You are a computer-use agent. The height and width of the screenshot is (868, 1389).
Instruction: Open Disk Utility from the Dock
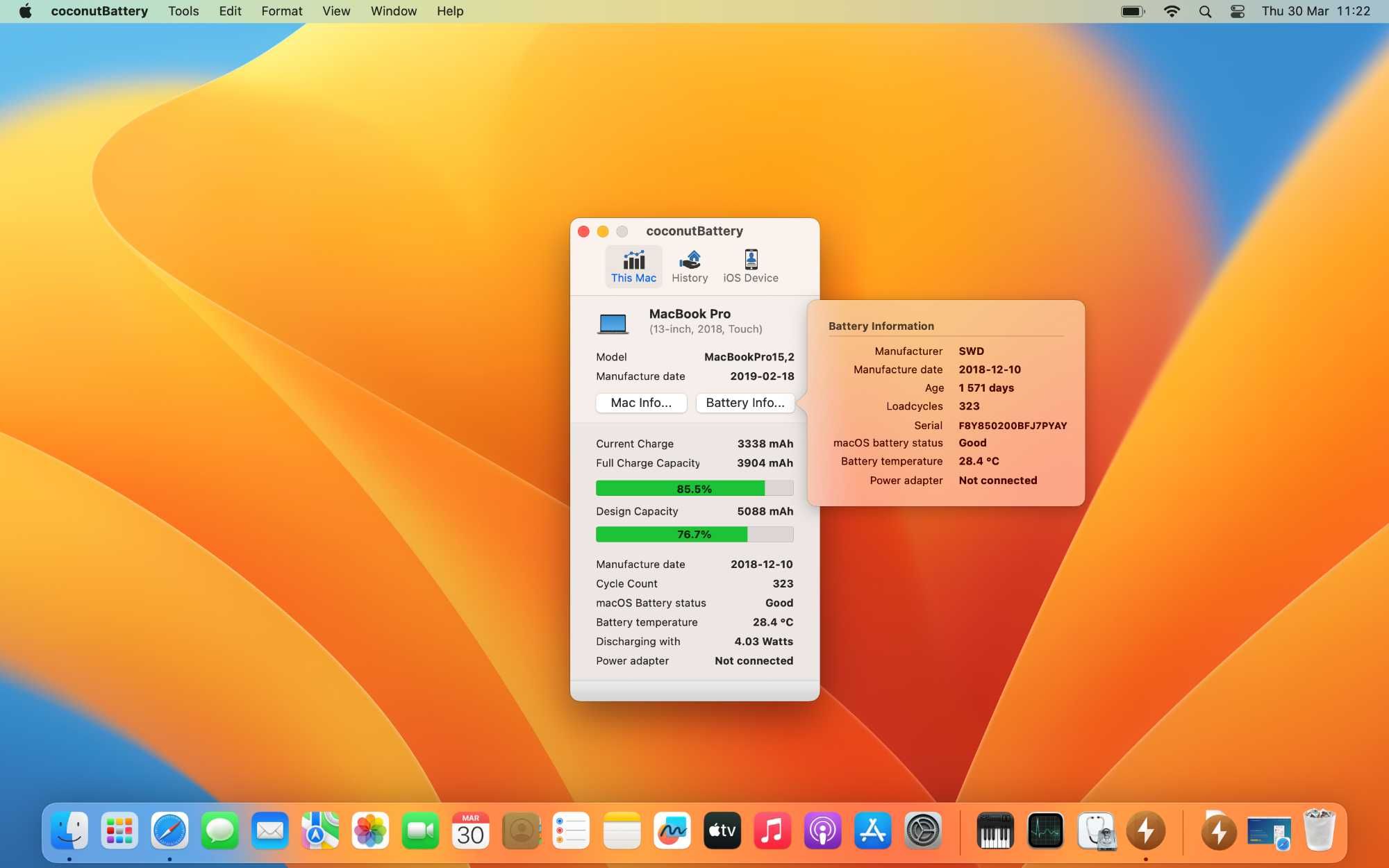tap(1096, 831)
